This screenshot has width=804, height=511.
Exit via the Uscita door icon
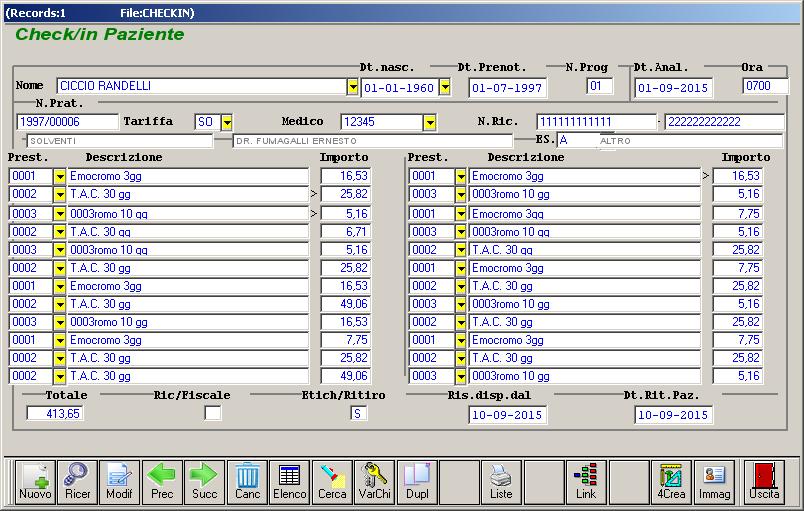pos(764,482)
